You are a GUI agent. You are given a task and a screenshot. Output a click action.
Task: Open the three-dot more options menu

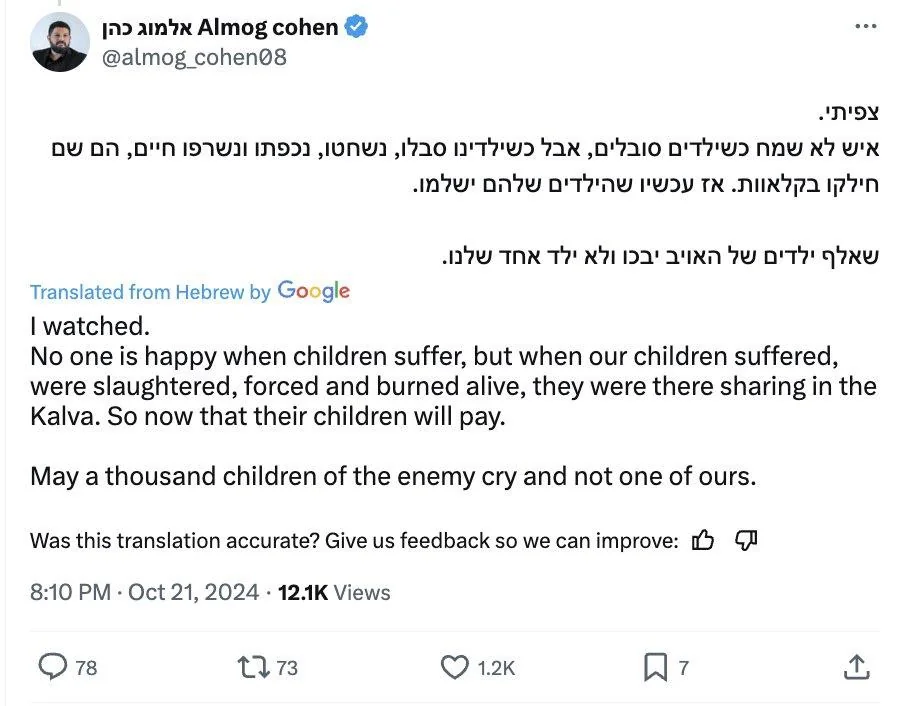tap(865, 27)
